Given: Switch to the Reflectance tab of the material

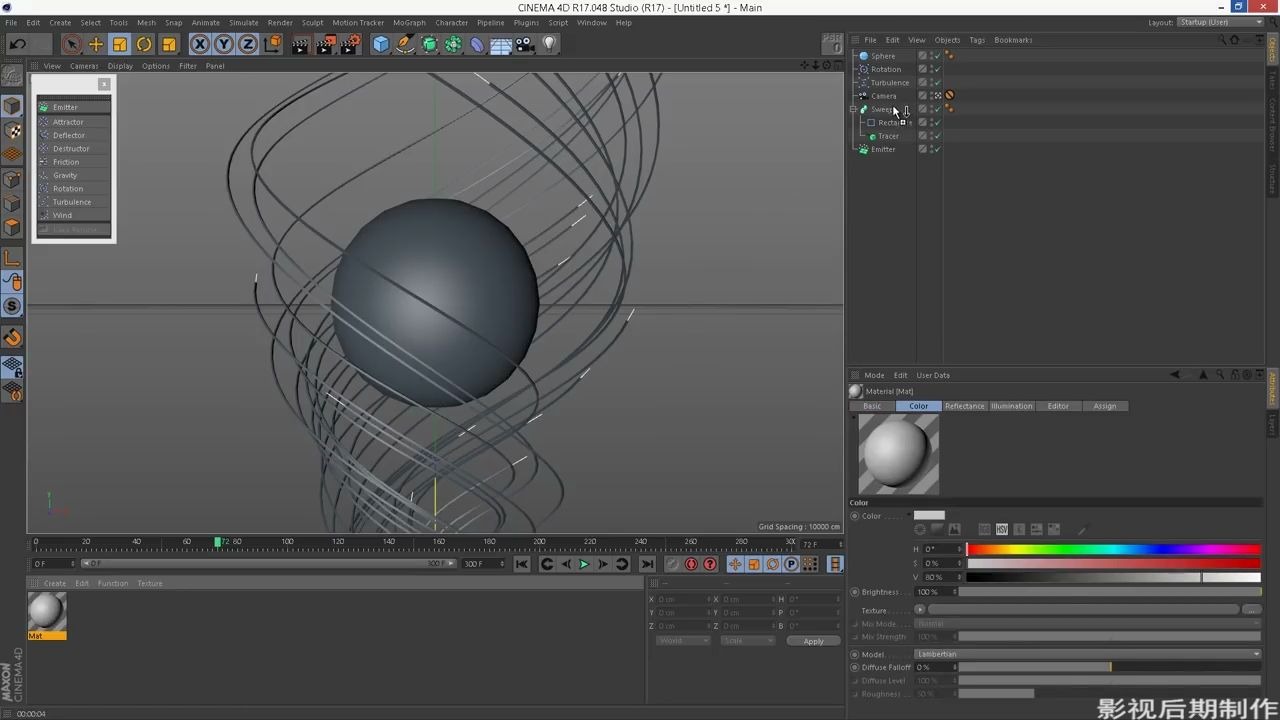Looking at the screenshot, I should 964,406.
